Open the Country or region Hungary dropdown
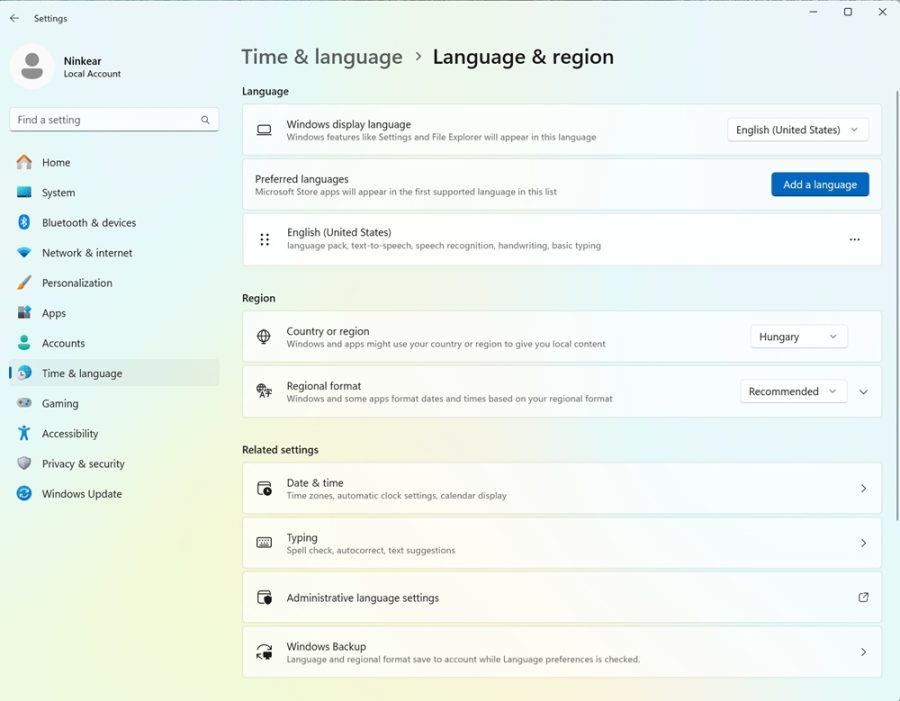The height and width of the screenshot is (701, 900). point(798,337)
